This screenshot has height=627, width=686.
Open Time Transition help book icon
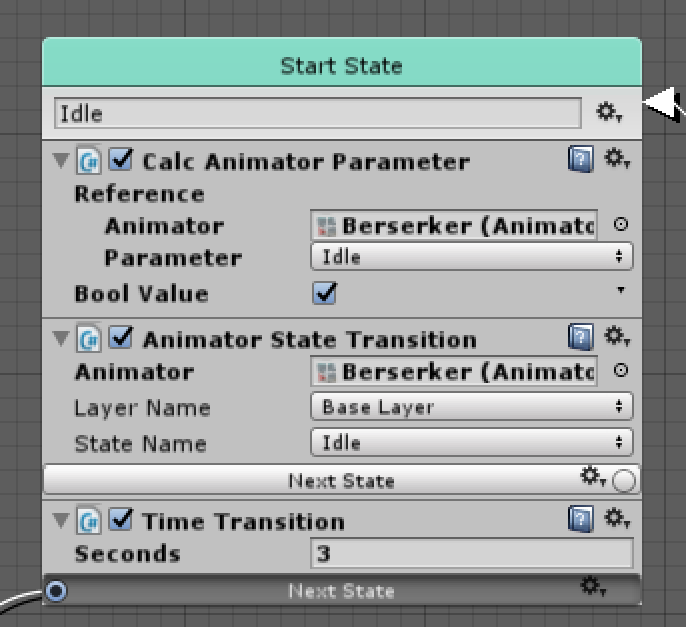pos(581,520)
